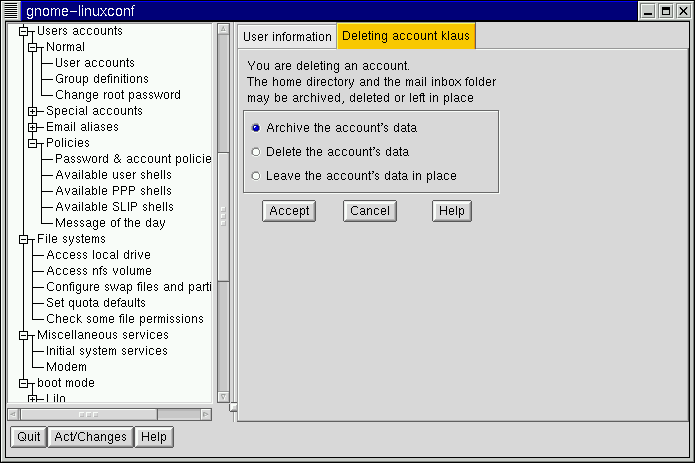Click the tree's horizontal scrollbar thumb
Viewport: 695px width, 463px height.
88,413
